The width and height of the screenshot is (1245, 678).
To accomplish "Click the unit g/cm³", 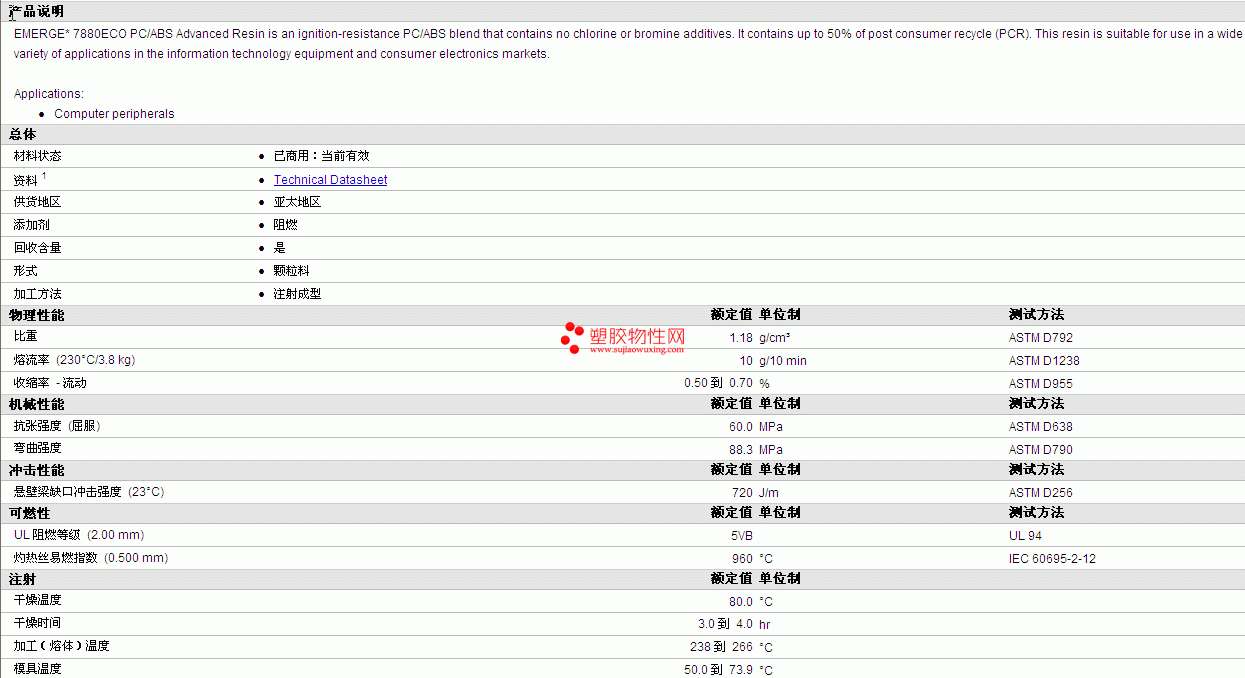I will click(x=775, y=338).
